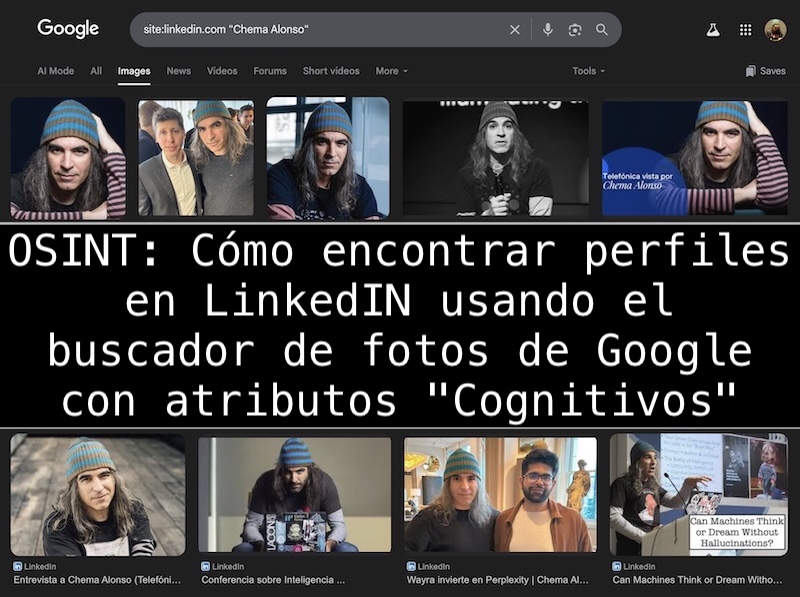
Task: Open 'Can Machines Think or Dream Witho...' link
Action: coord(697,580)
